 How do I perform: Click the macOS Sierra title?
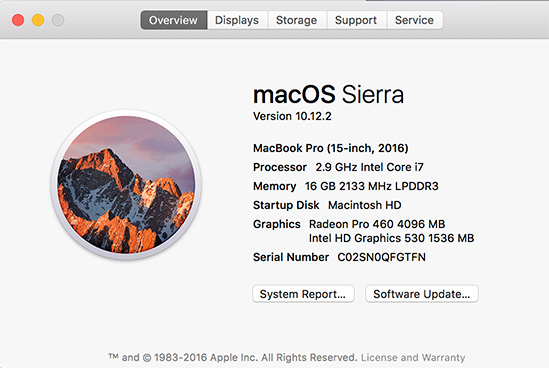(x=328, y=95)
